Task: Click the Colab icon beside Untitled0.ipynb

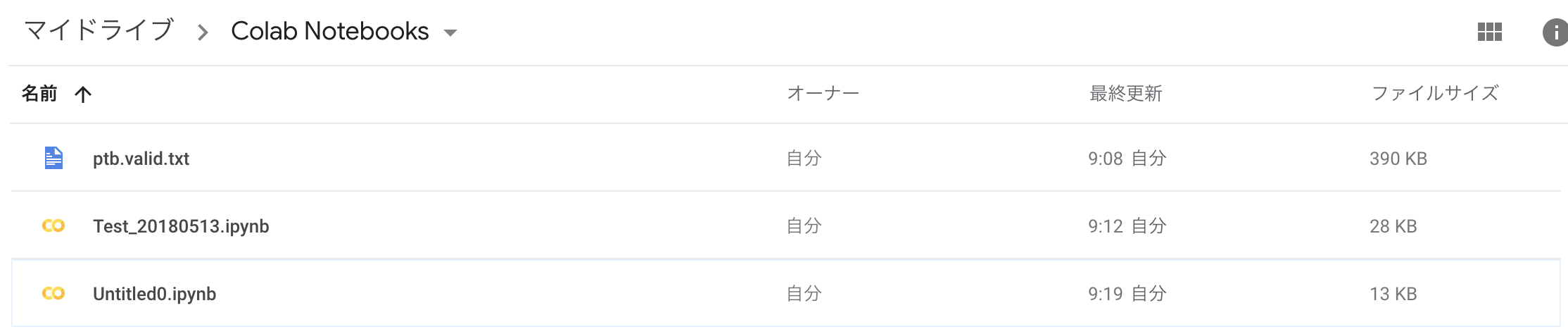Action: tap(53, 294)
